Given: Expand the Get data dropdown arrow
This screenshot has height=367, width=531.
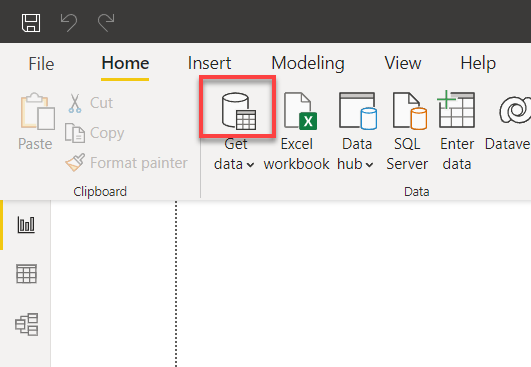Looking at the screenshot, I should tap(250, 165).
